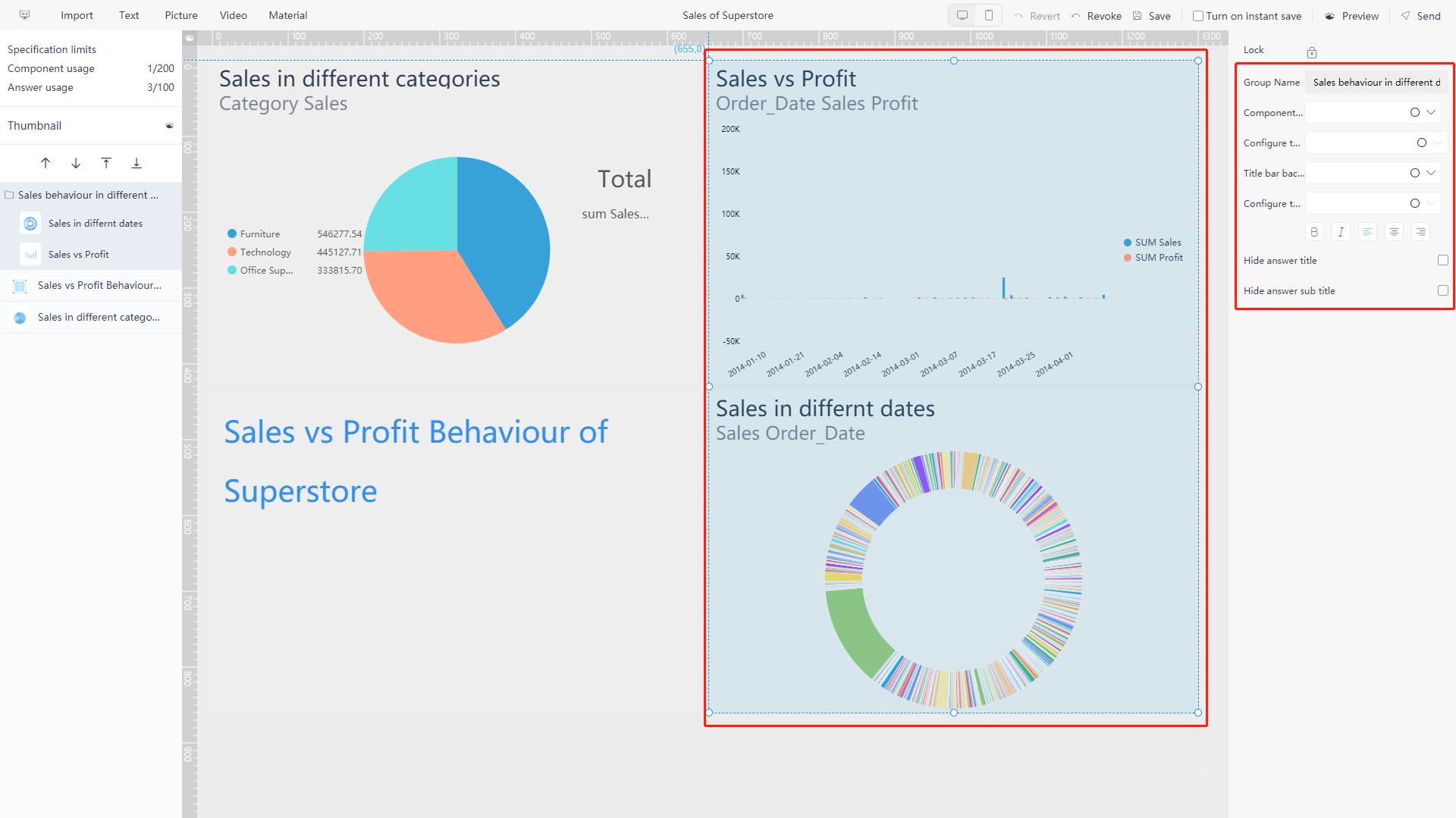The width and height of the screenshot is (1456, 818).
Task: Toggle the Thumbnail eye icon
Action: tap(169, 126)
